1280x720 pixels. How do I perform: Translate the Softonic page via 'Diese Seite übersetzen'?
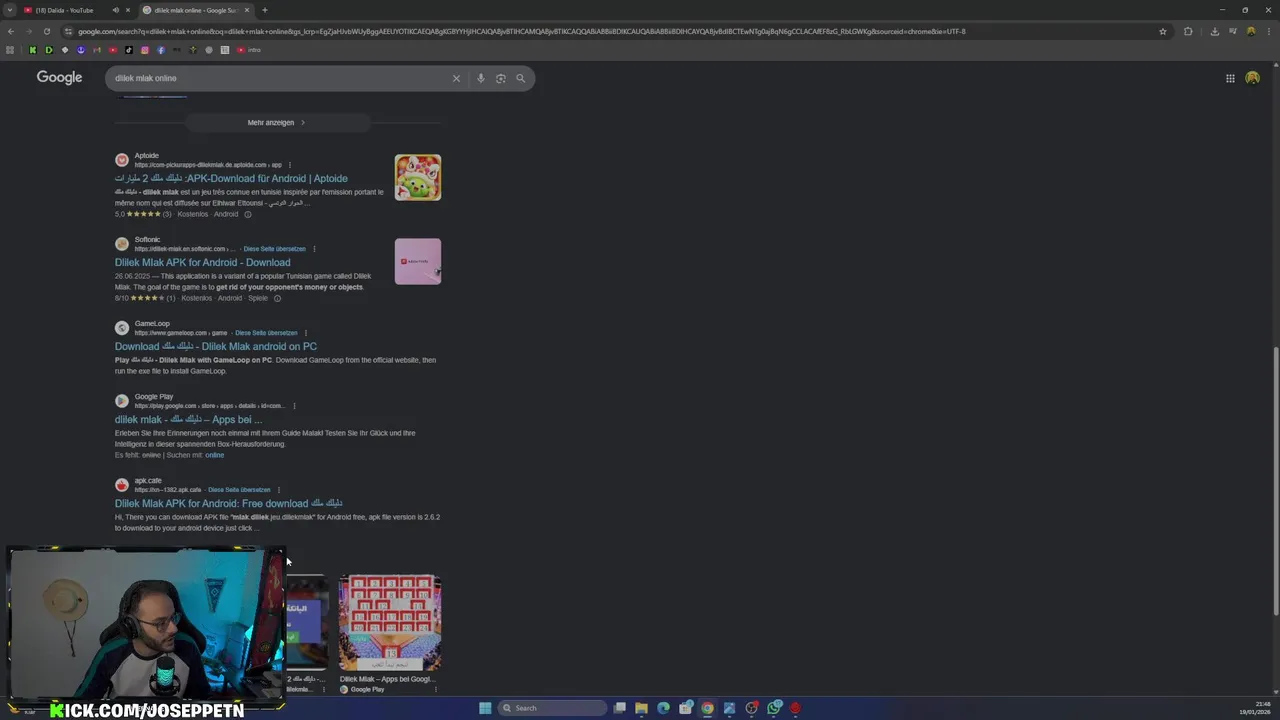tap(275, 249)
